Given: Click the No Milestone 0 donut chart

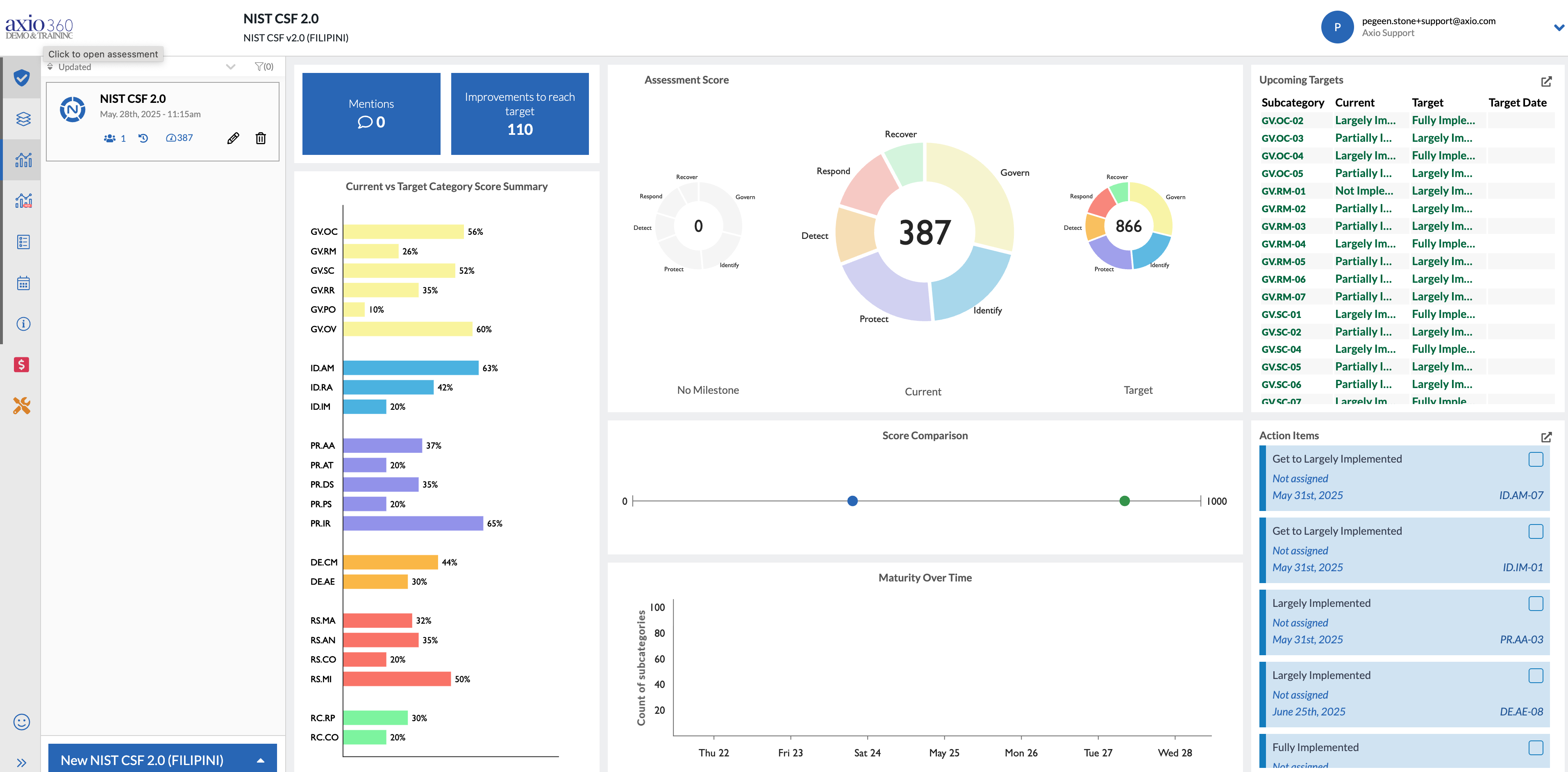Looking at the screenshot, I should tap(699, 226).
